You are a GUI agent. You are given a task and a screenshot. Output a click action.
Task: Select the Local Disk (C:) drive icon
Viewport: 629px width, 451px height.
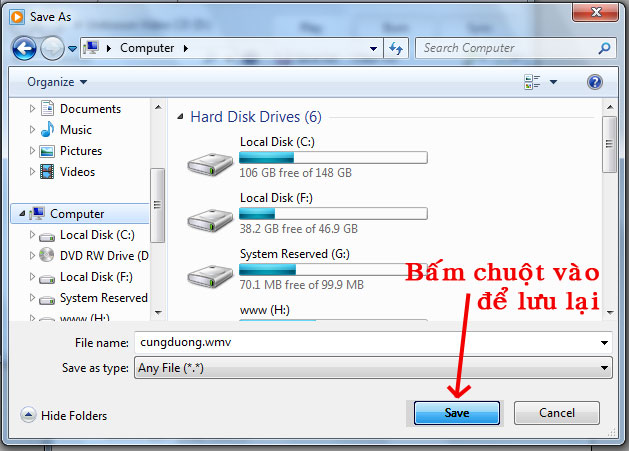(x=211, y=159)
